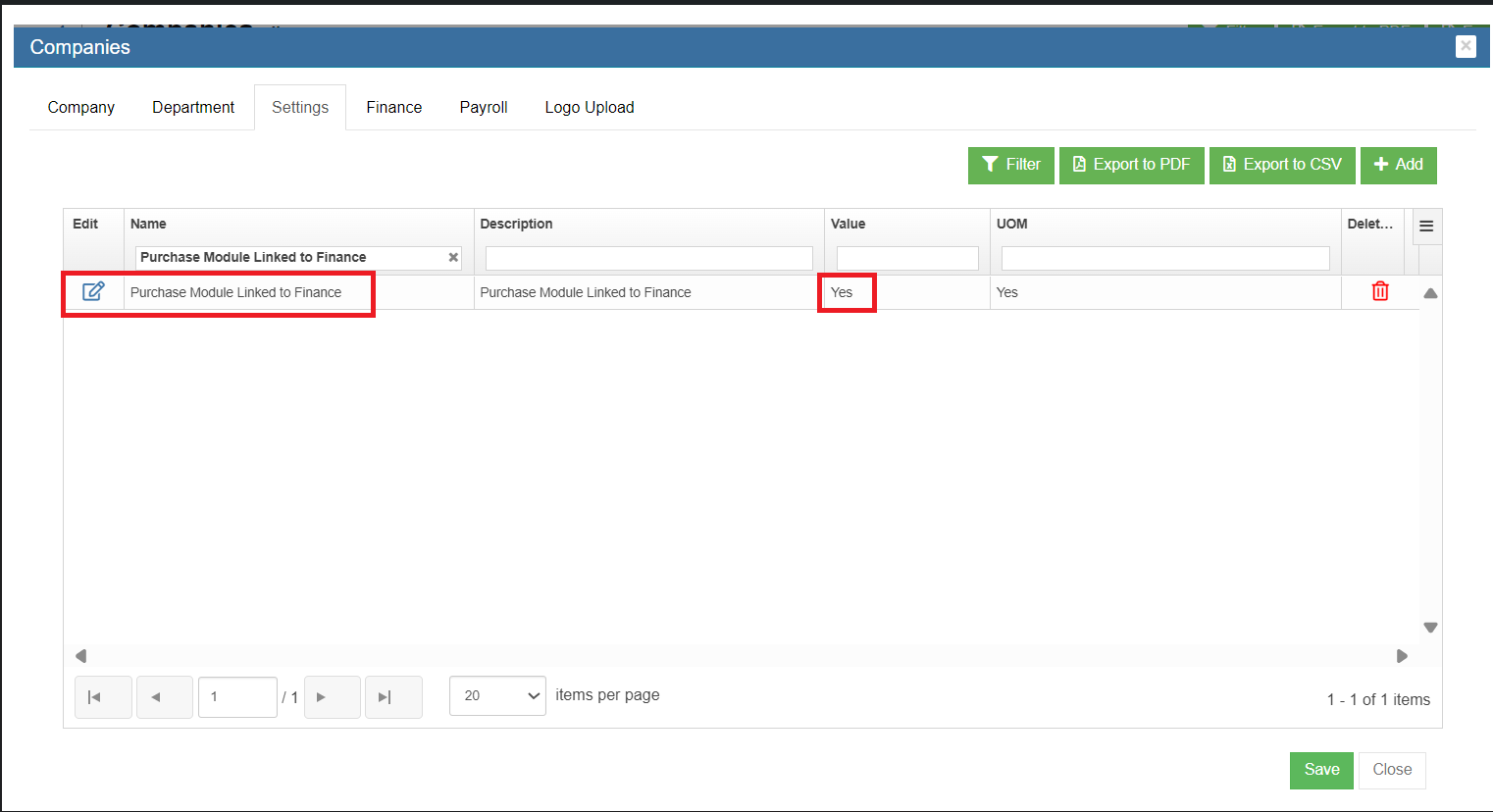Click the Description filter input field
1493x812 pixels.
(648, 258)
